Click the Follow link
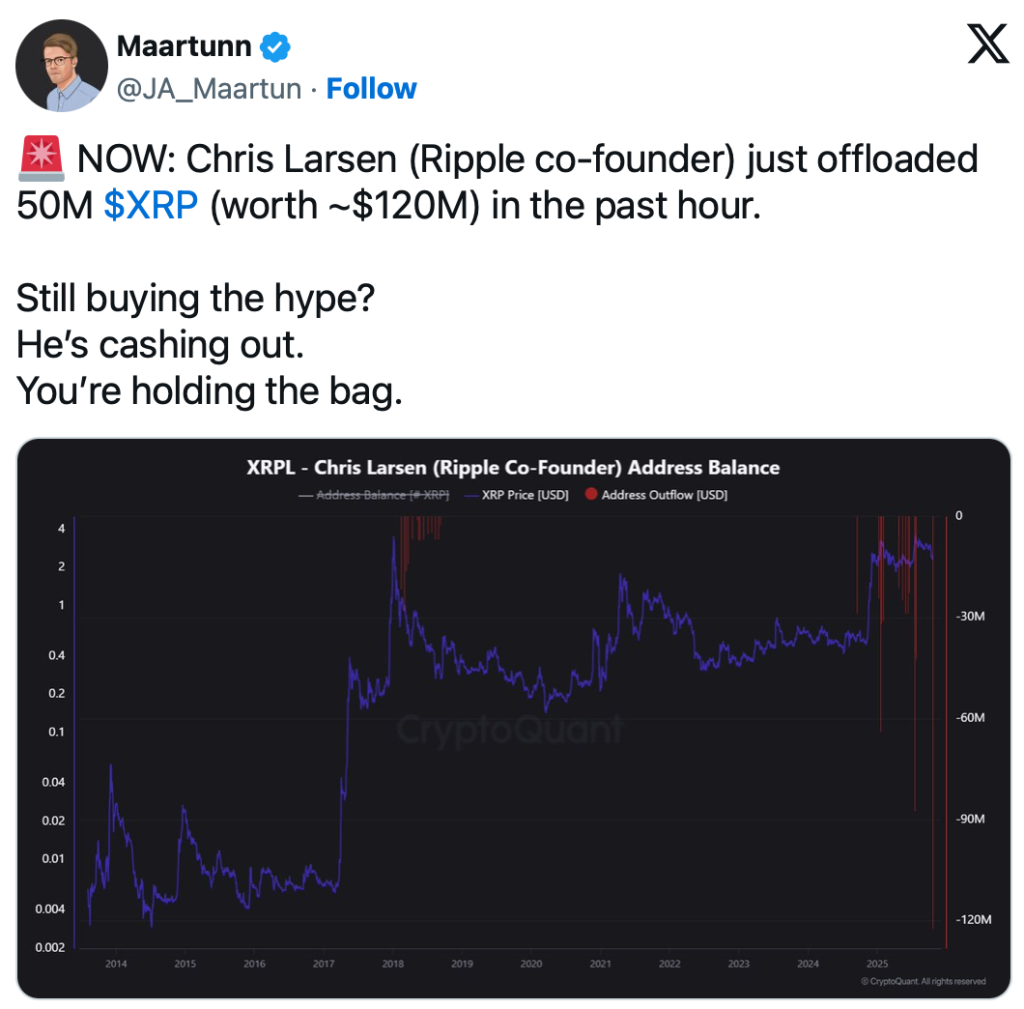Viewport: 1024px width, 1009px height. (x=371, y=88)
